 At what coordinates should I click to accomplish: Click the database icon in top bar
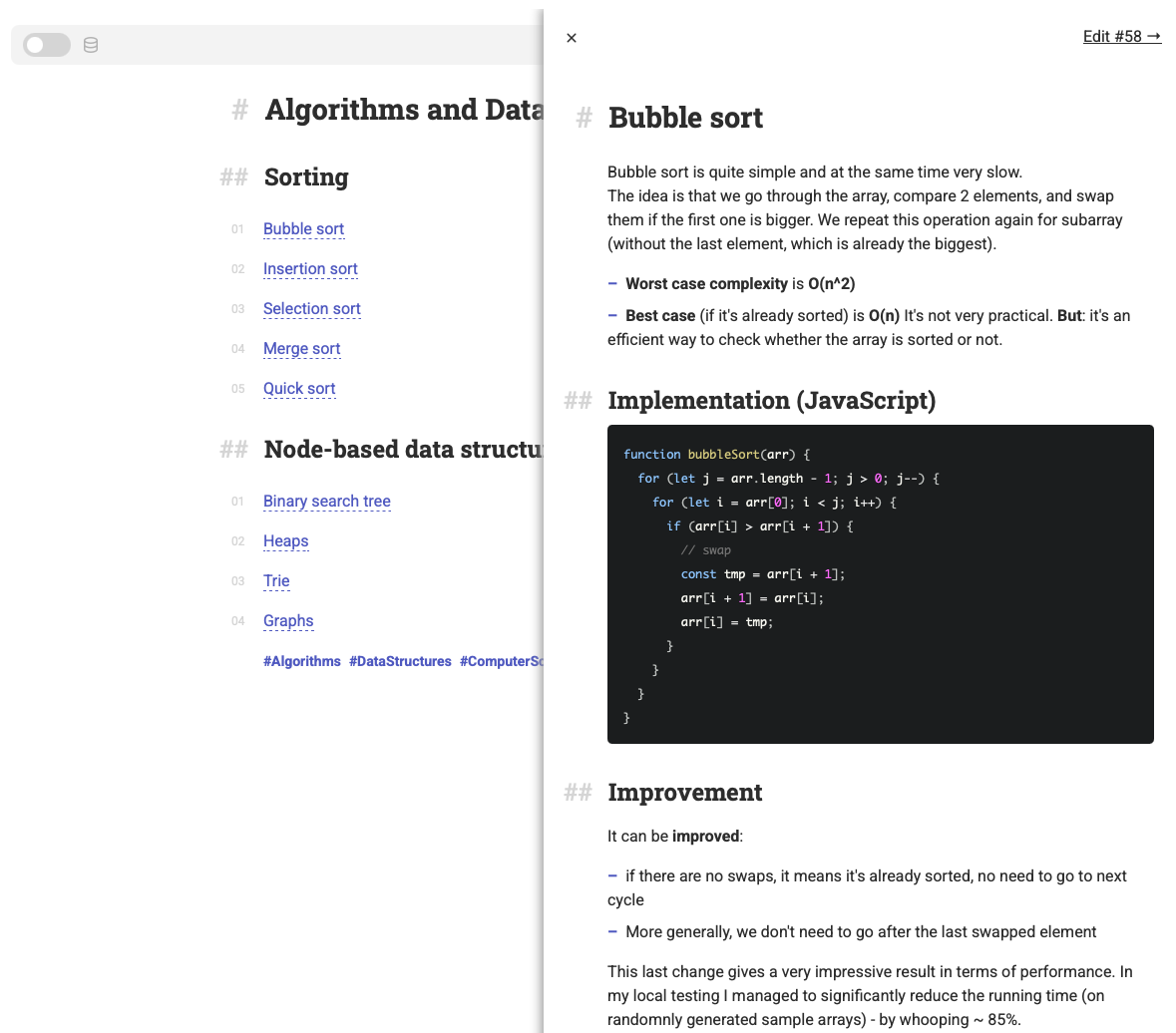(x=91, y=45)
